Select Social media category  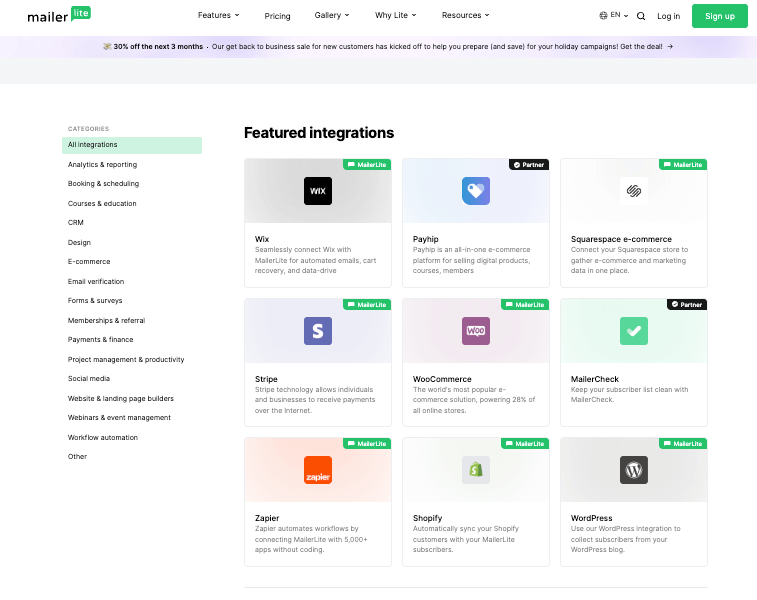(89, 379)
